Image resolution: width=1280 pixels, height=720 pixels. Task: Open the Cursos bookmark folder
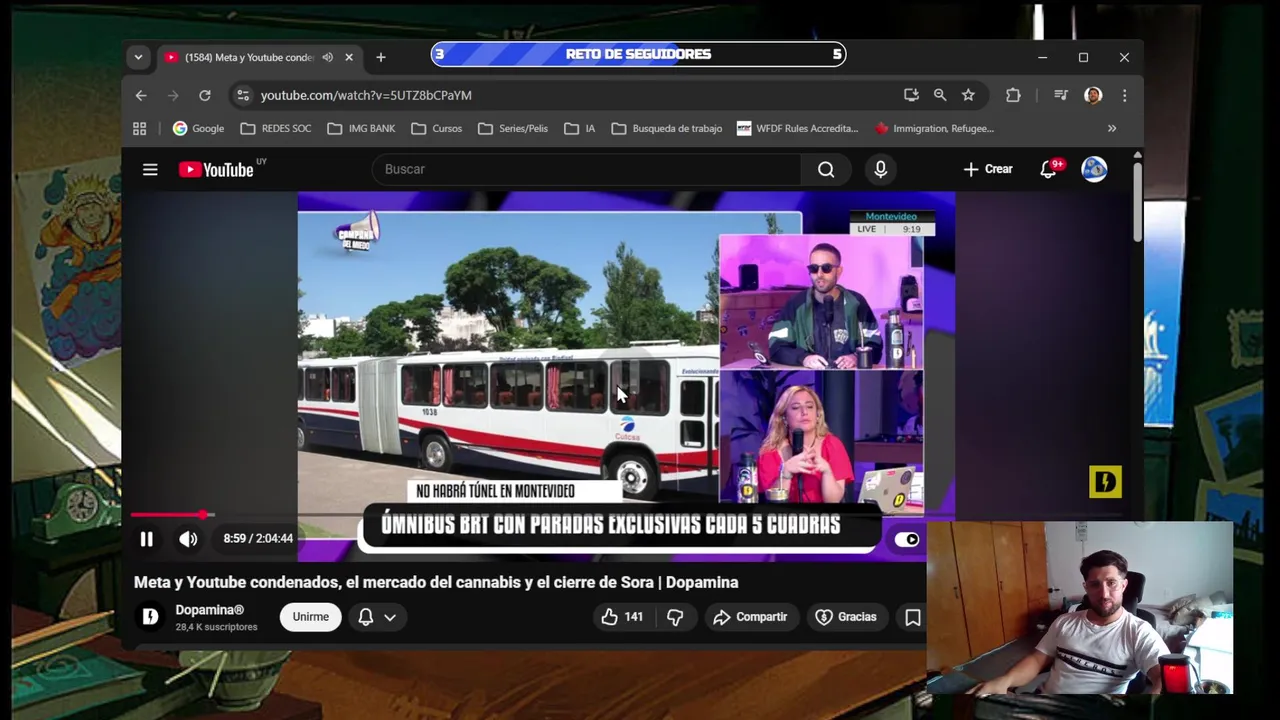[x=436, y=128]
